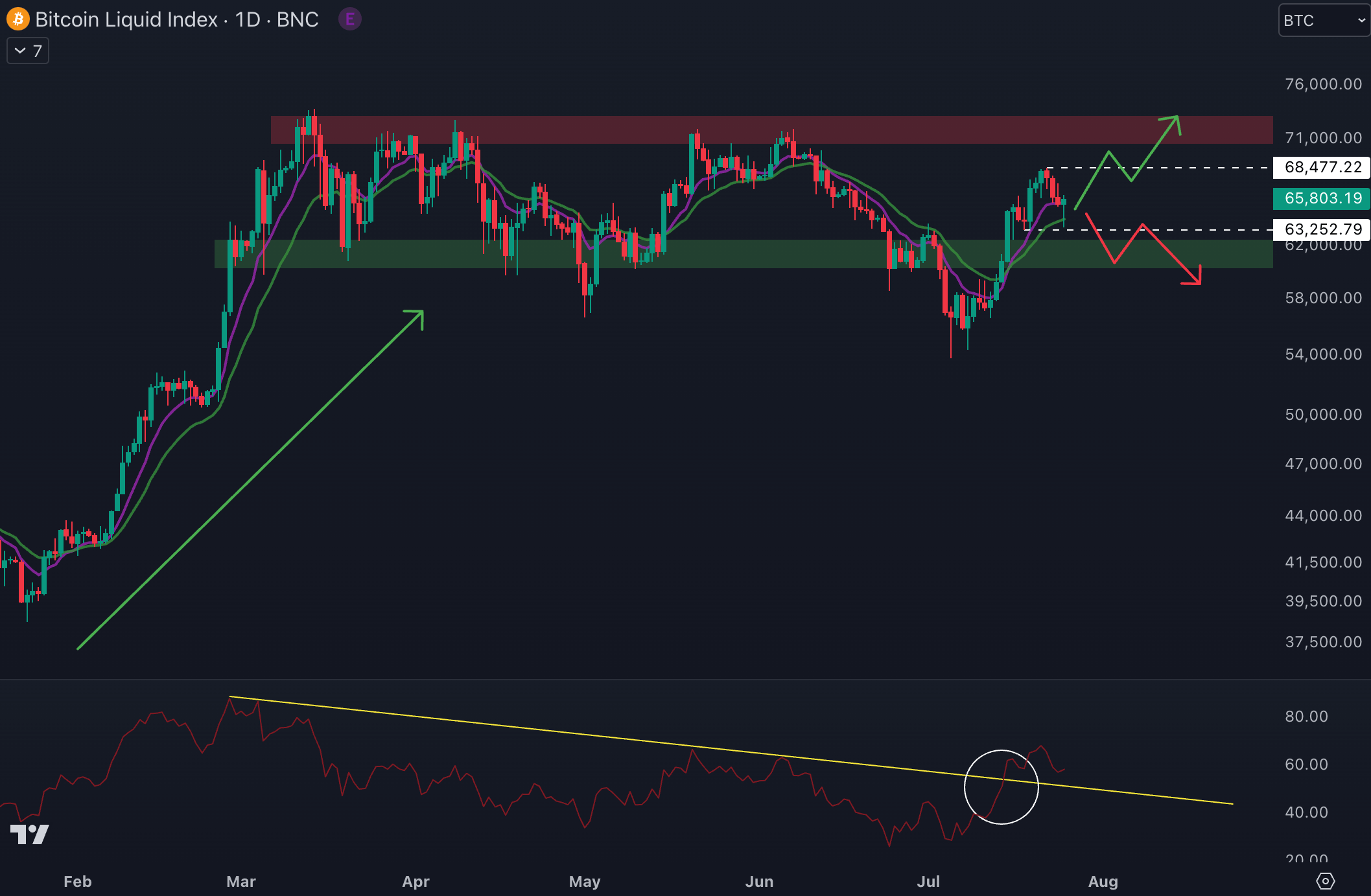Click the Bitcoin Liquid Index title

pos(126,19)
